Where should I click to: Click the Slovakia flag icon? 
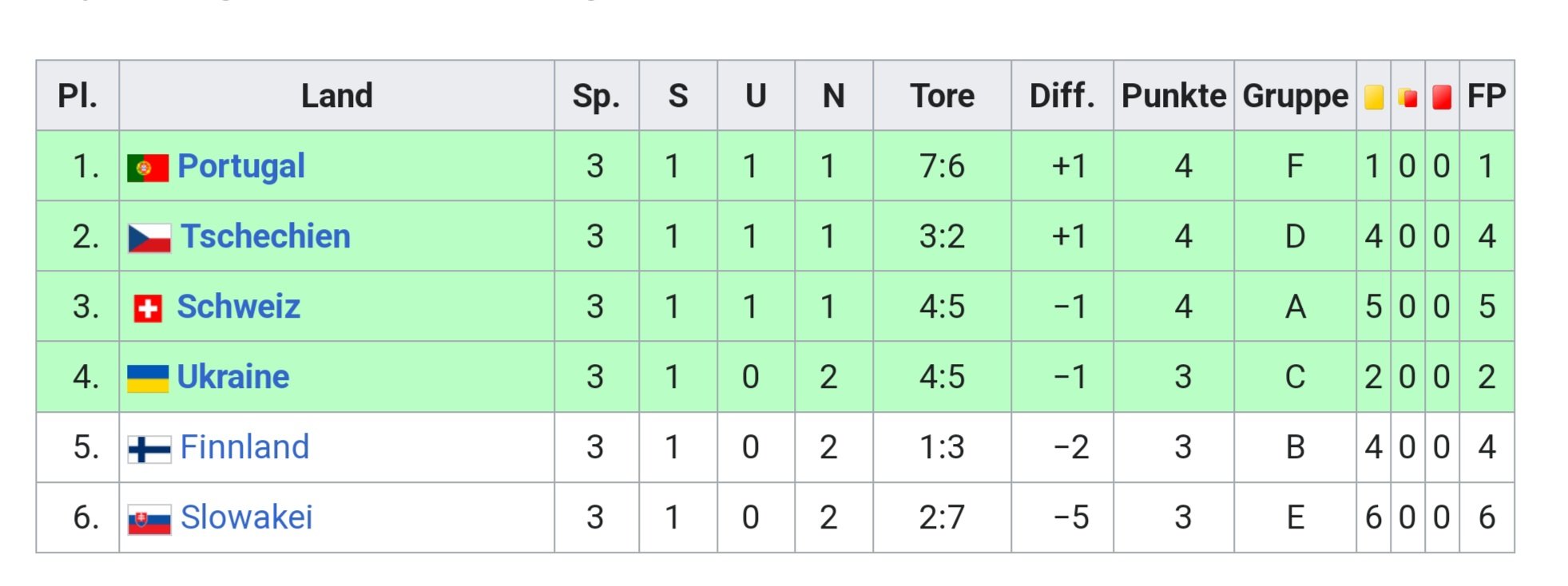tap(149, 519)
